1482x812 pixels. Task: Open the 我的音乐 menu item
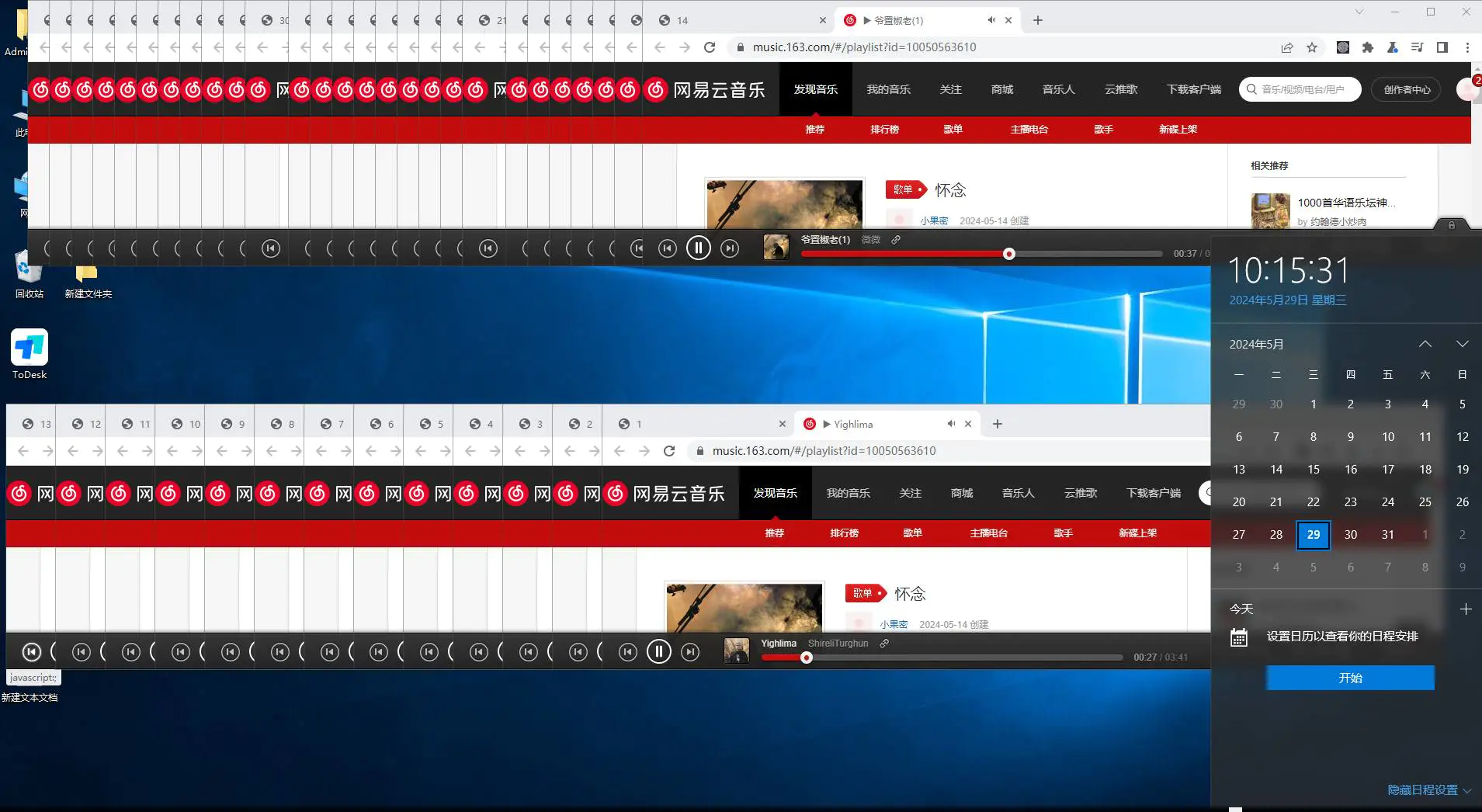(x=887, y=89)
